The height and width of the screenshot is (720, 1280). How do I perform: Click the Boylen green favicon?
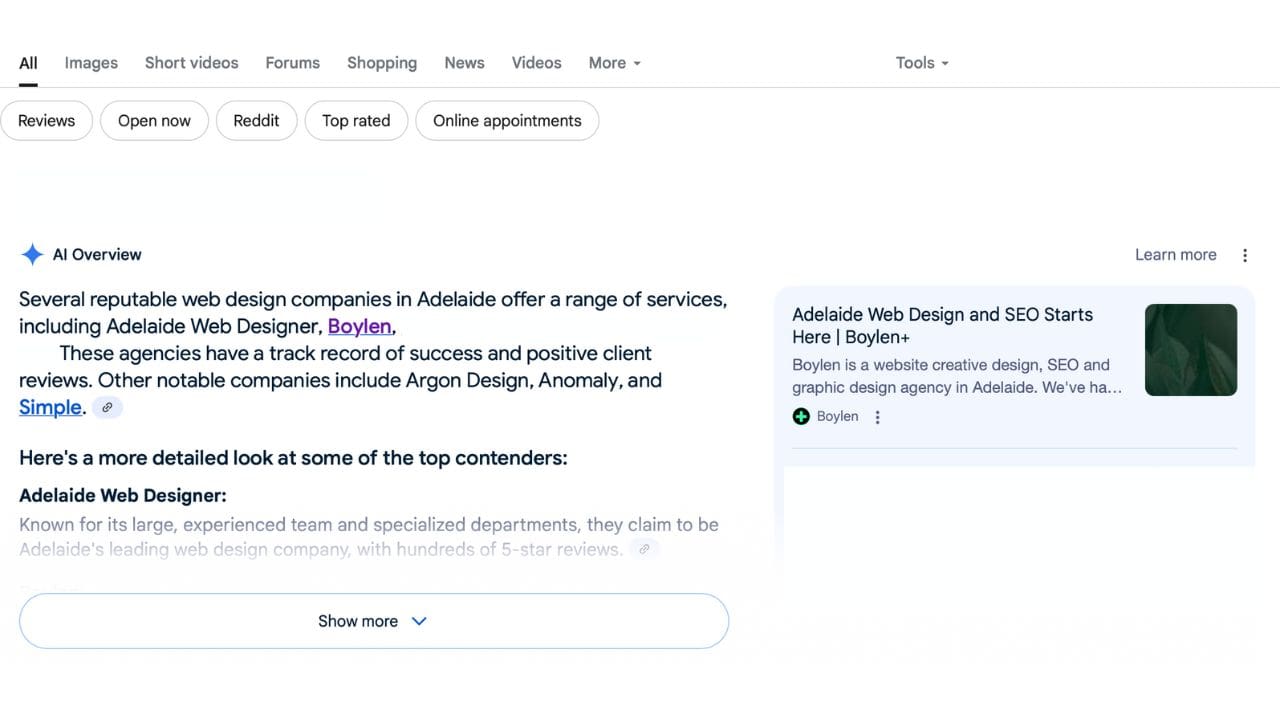pyautogui.click(x=801, y=417)
